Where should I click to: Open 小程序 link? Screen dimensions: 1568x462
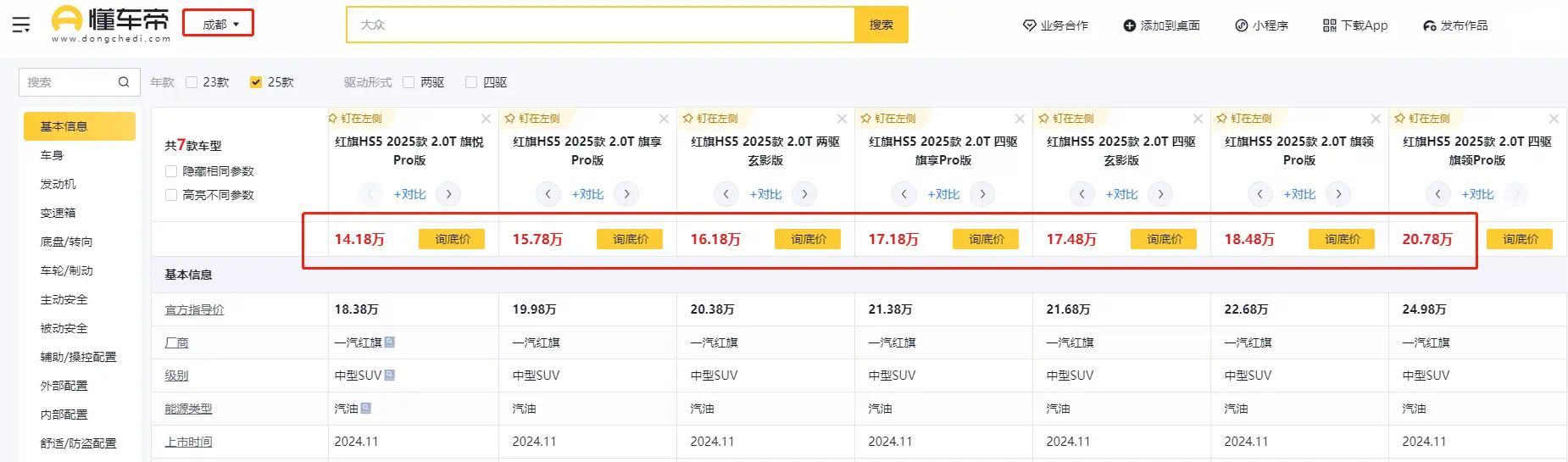click(1261, 25)
